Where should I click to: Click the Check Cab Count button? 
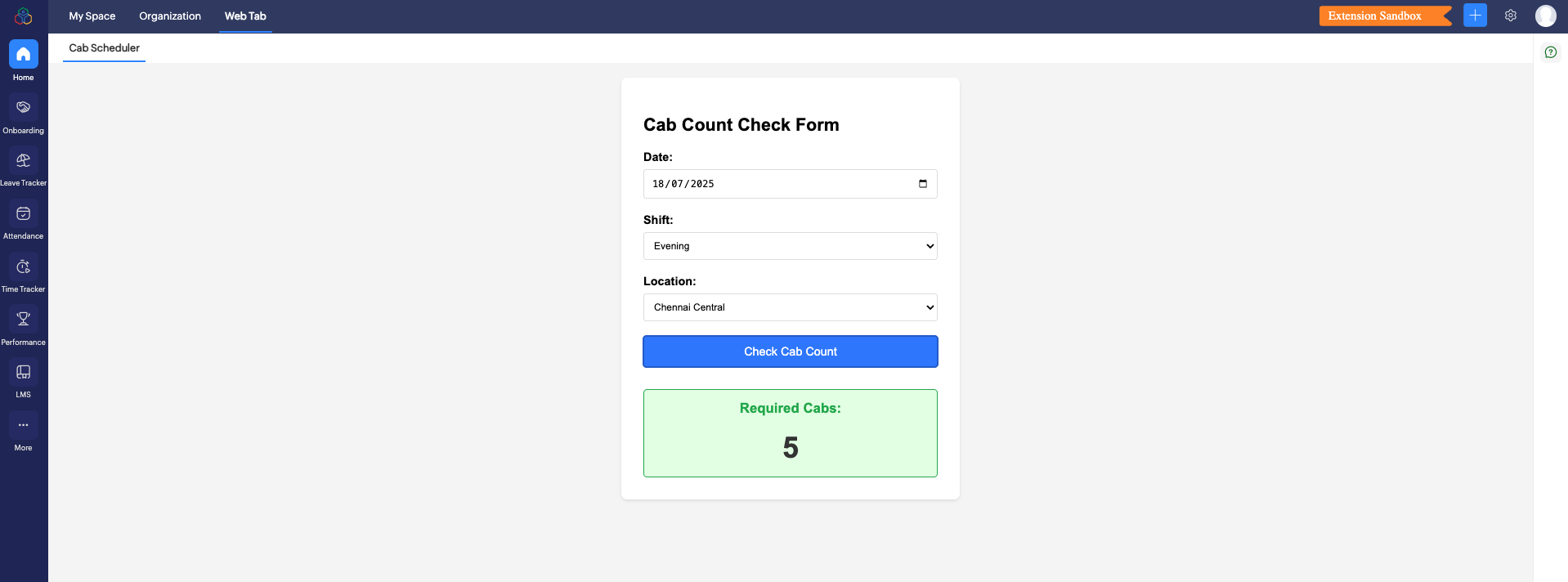click(790, 351)
